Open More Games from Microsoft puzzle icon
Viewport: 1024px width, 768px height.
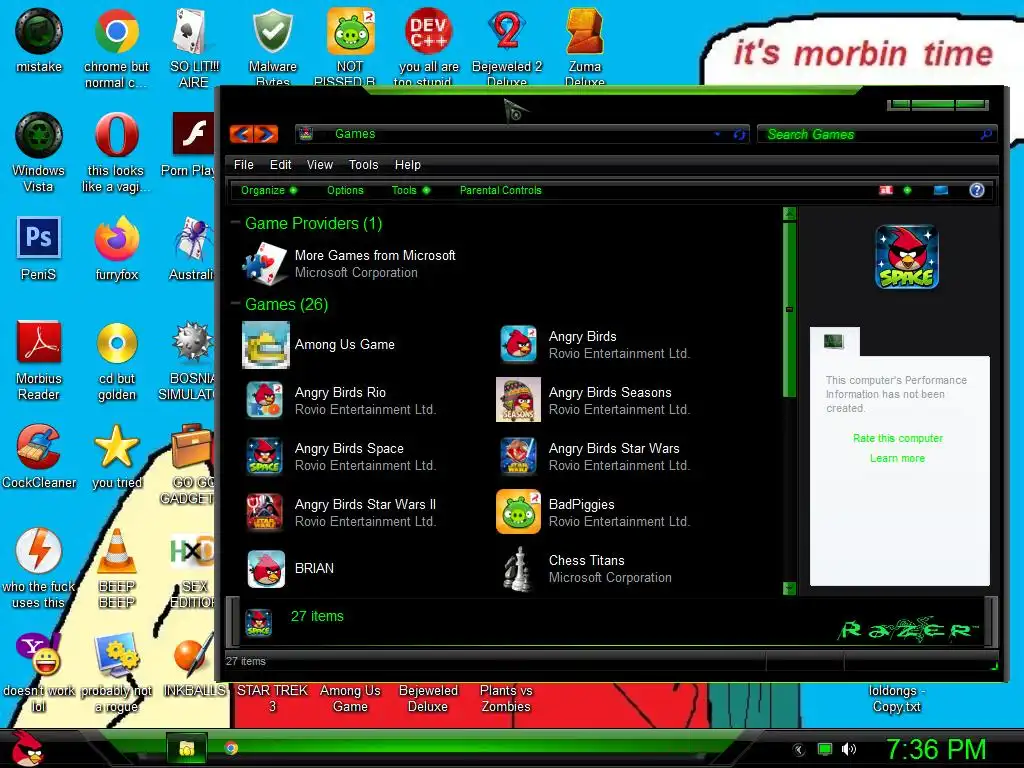click(265, 263)
